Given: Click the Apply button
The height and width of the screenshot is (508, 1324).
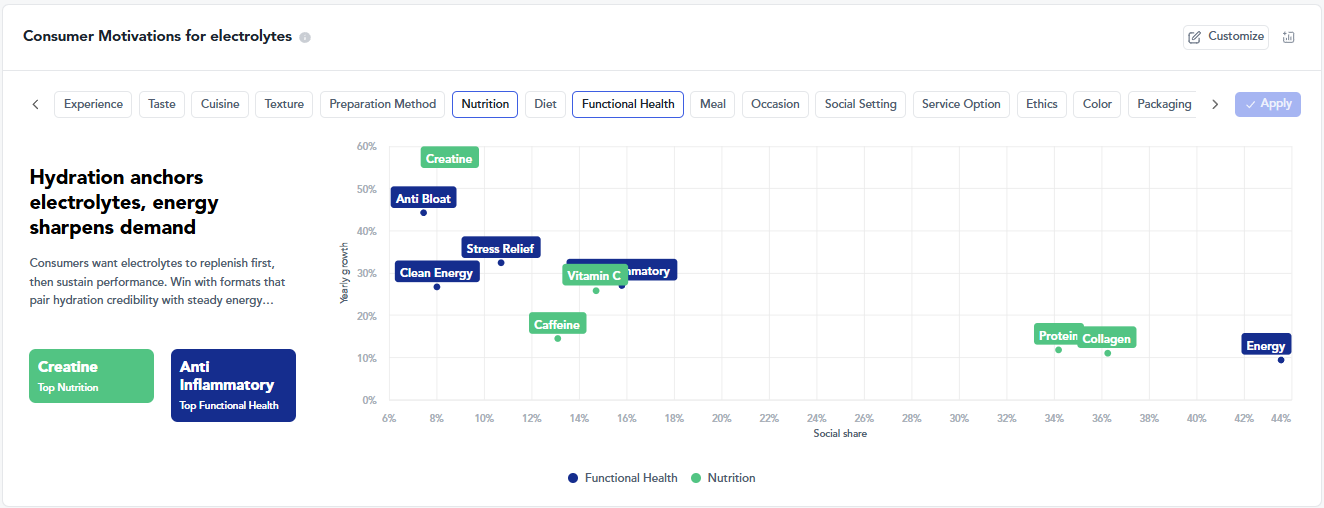Looking at the screenshot, I should tap(1267, 104).
